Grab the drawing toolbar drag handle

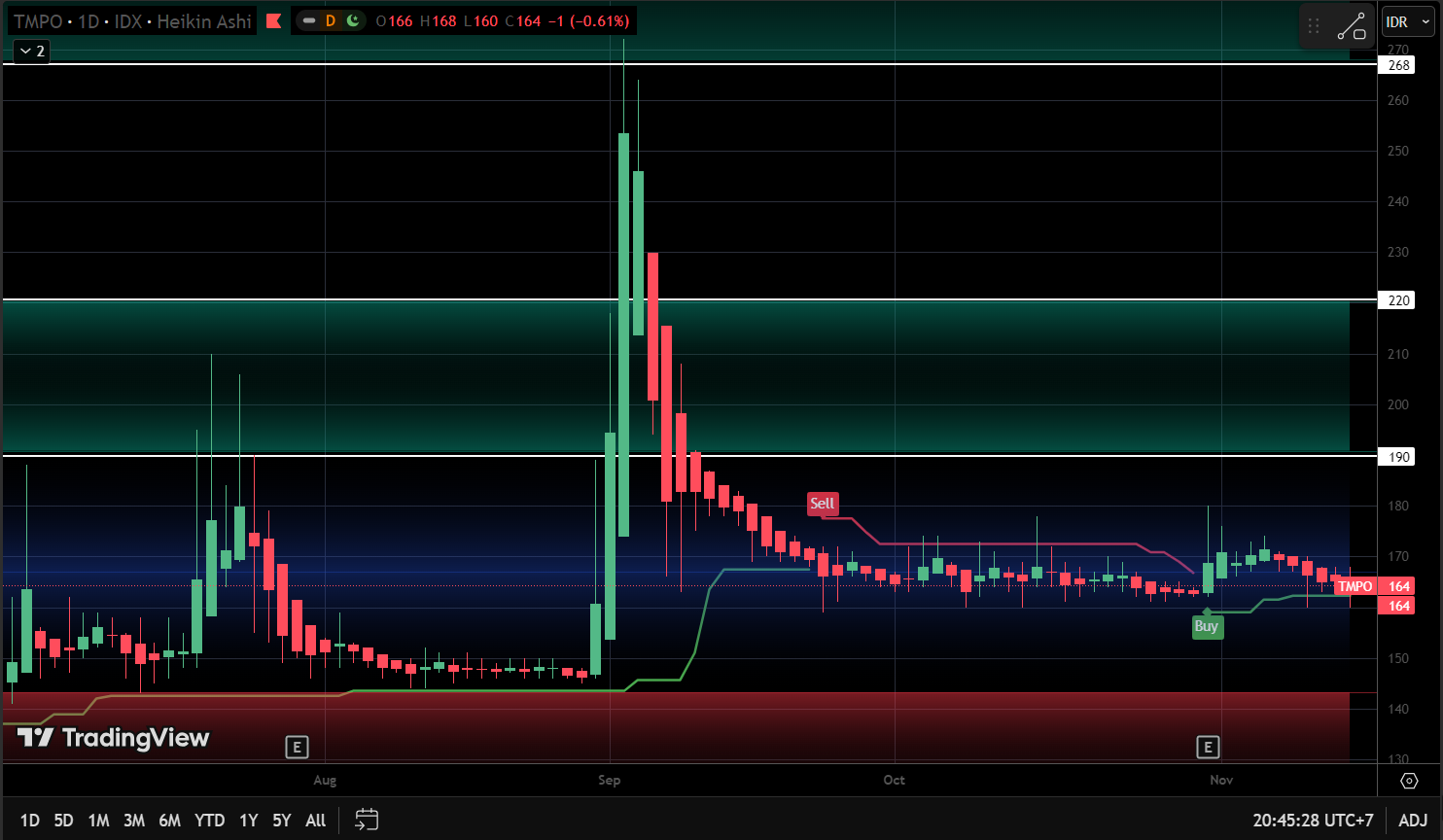pyautogui.click(x=1314, y=27)
